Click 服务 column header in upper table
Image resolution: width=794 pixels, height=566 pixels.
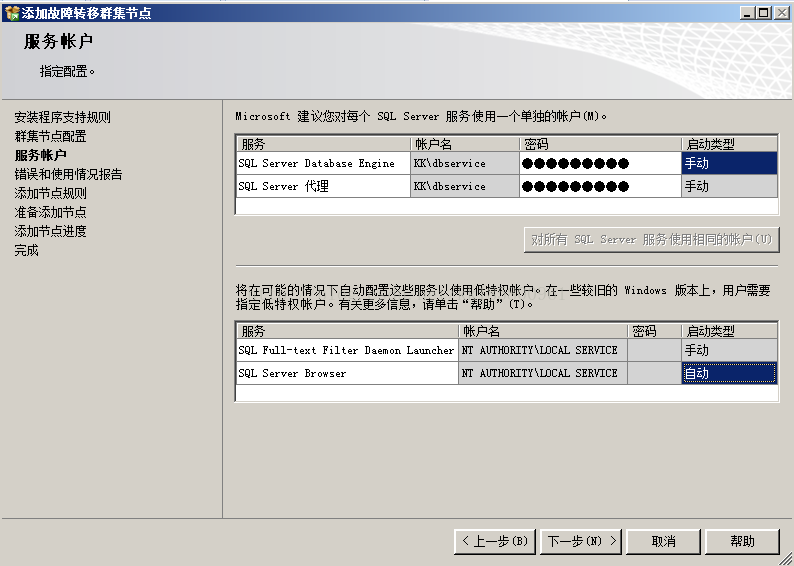[323, 144]
